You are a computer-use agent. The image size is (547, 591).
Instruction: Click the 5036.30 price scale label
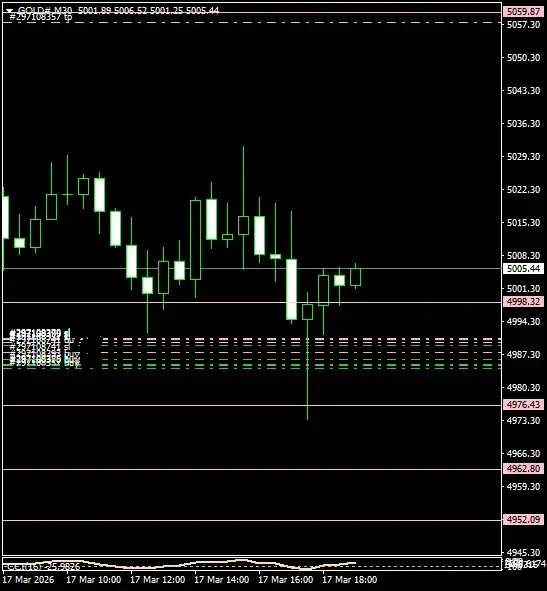[x=523, y=124]
